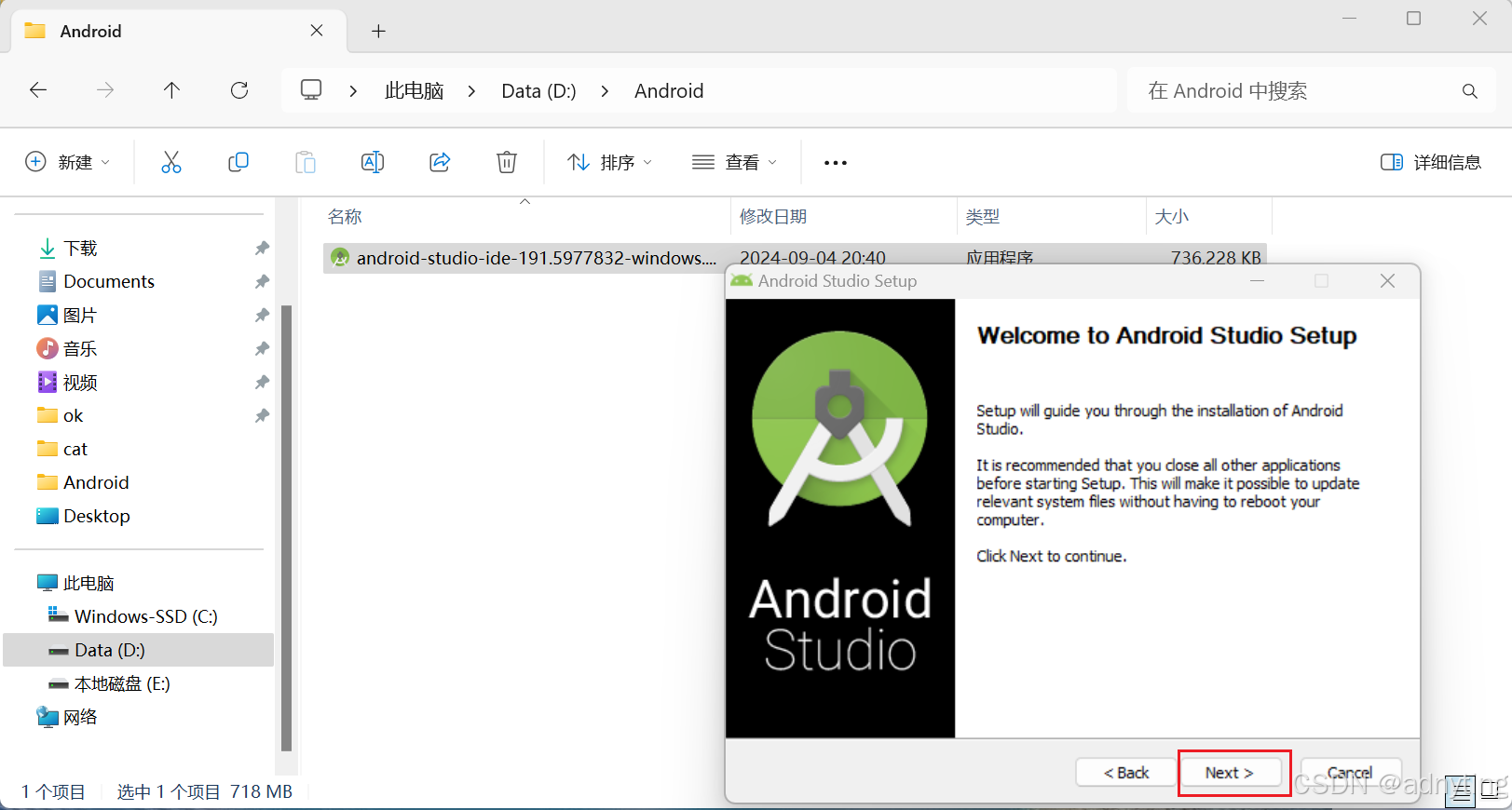Click pin icon next to 音乐

(262, 349)
